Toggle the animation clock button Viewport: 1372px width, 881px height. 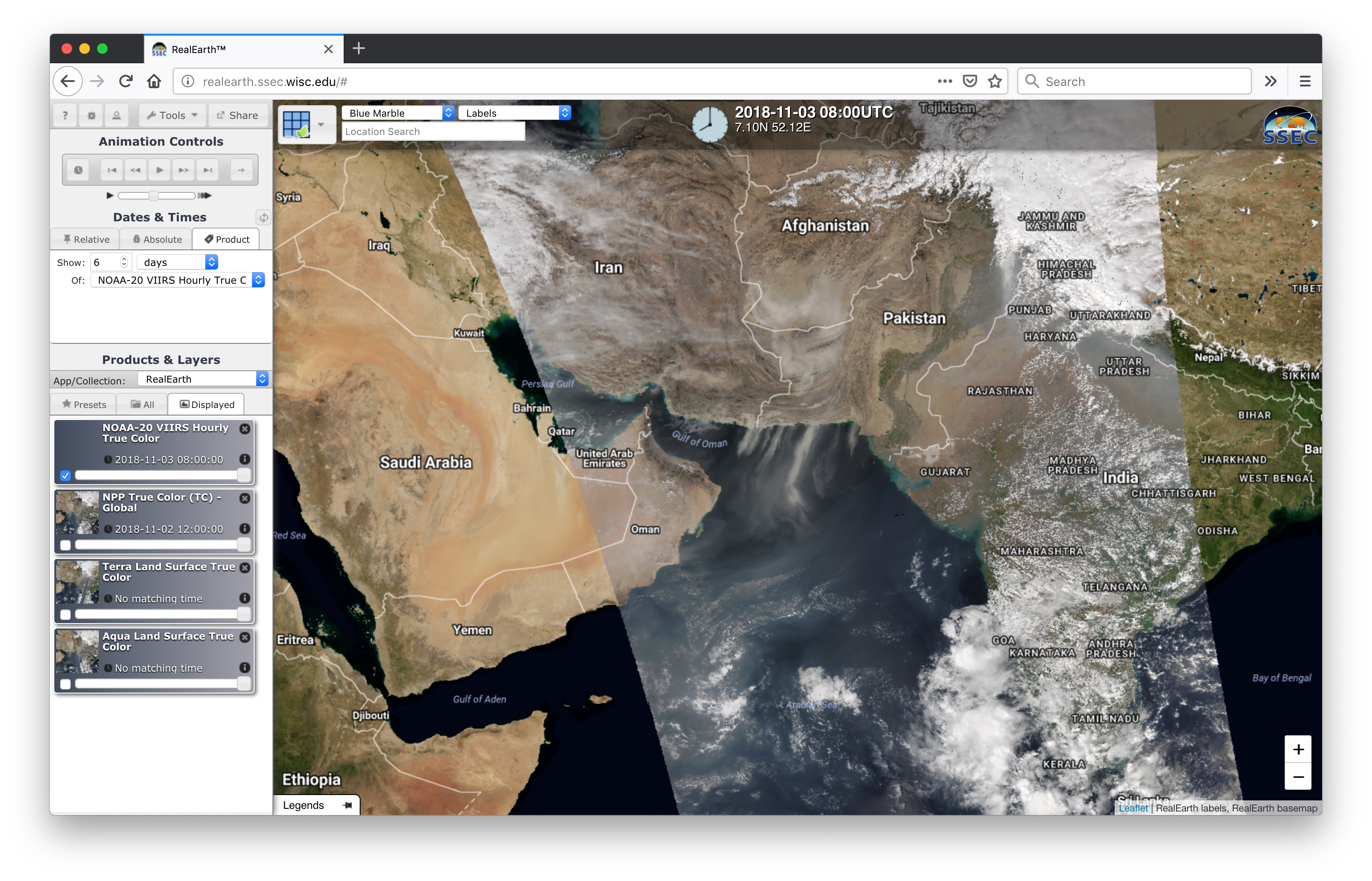(78, 170)
